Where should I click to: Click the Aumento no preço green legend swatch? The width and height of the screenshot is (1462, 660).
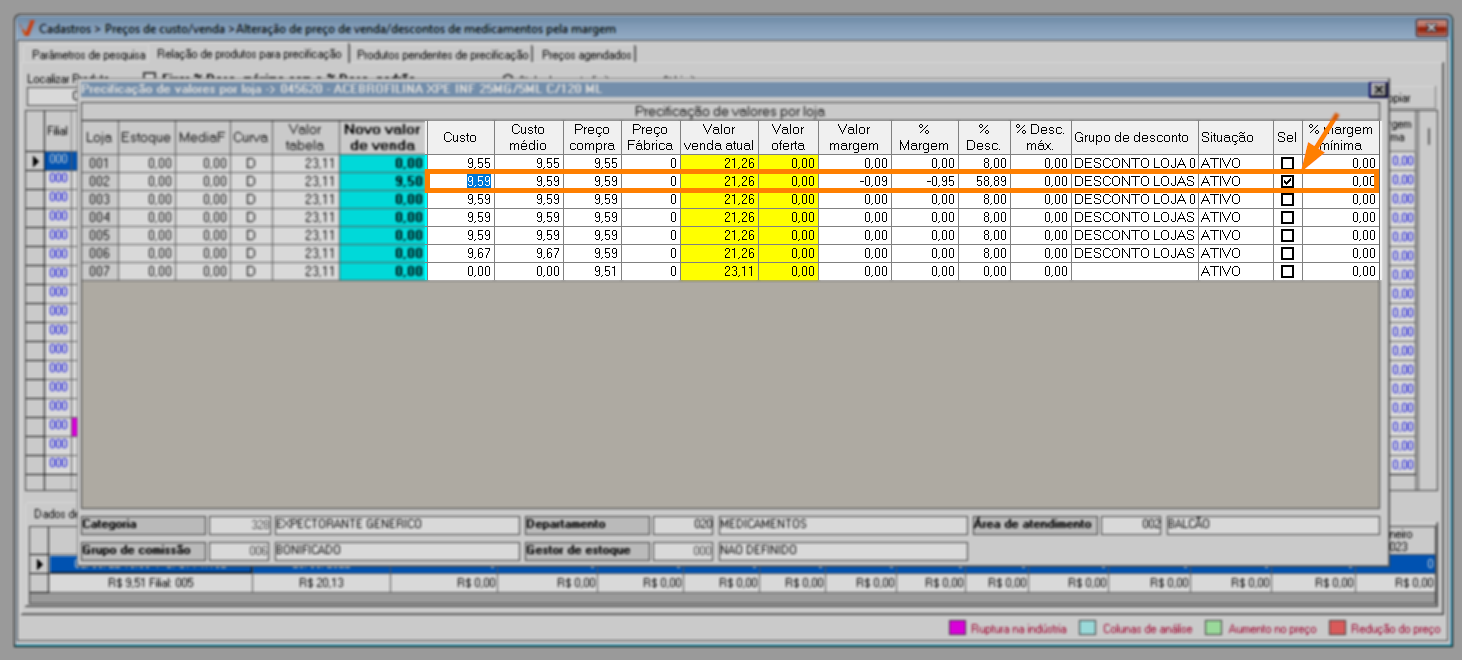(x=1212, y=629)
